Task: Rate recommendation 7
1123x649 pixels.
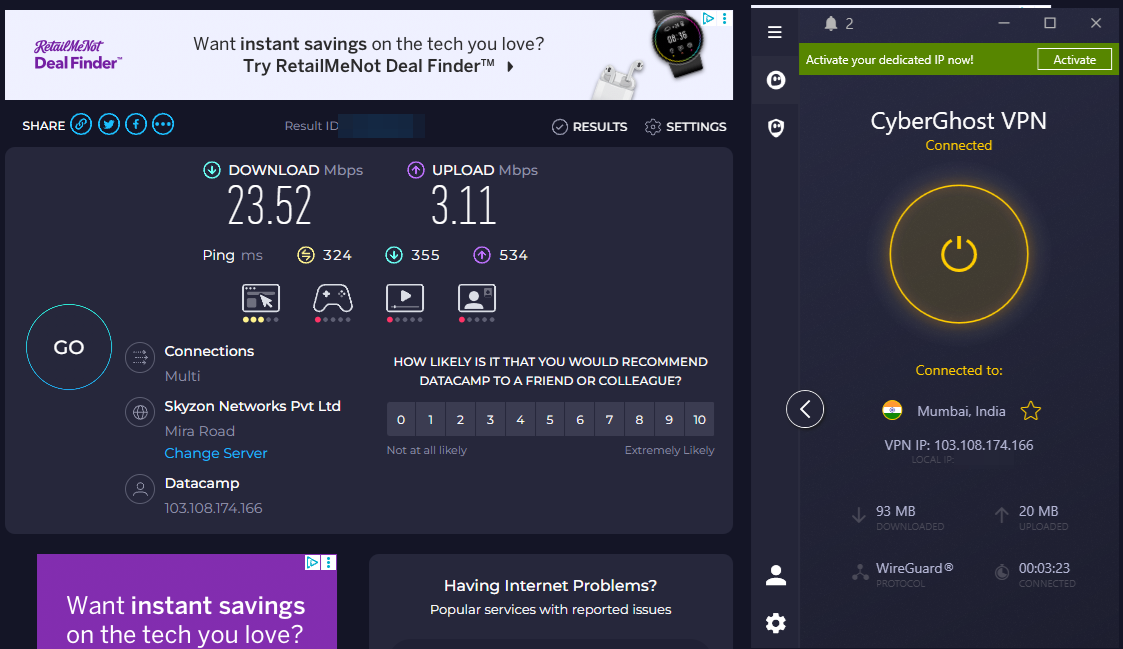Action: coord(609,420)
